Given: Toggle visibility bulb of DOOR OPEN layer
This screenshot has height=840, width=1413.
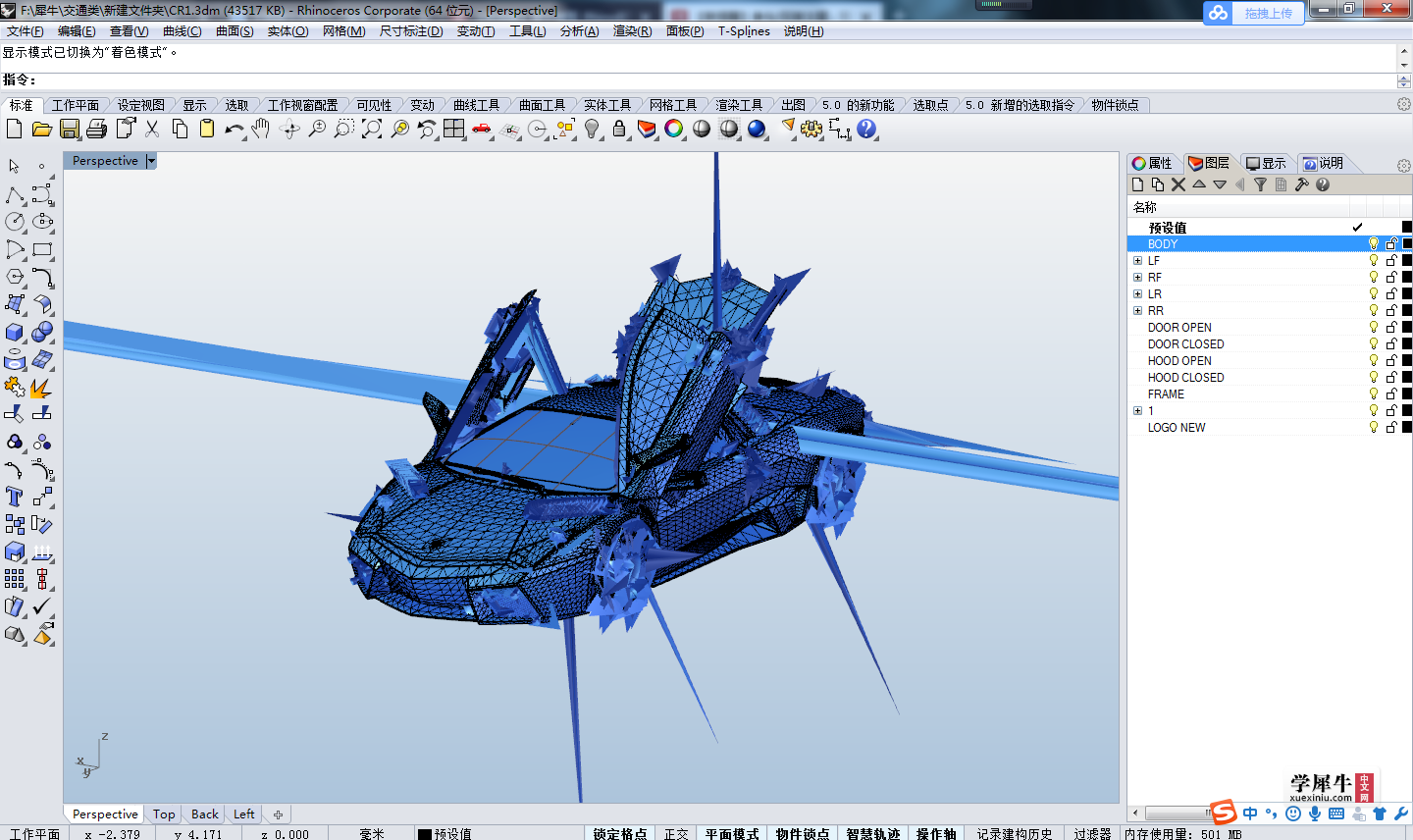Looking at the screenshot, I should (1374, 327).
